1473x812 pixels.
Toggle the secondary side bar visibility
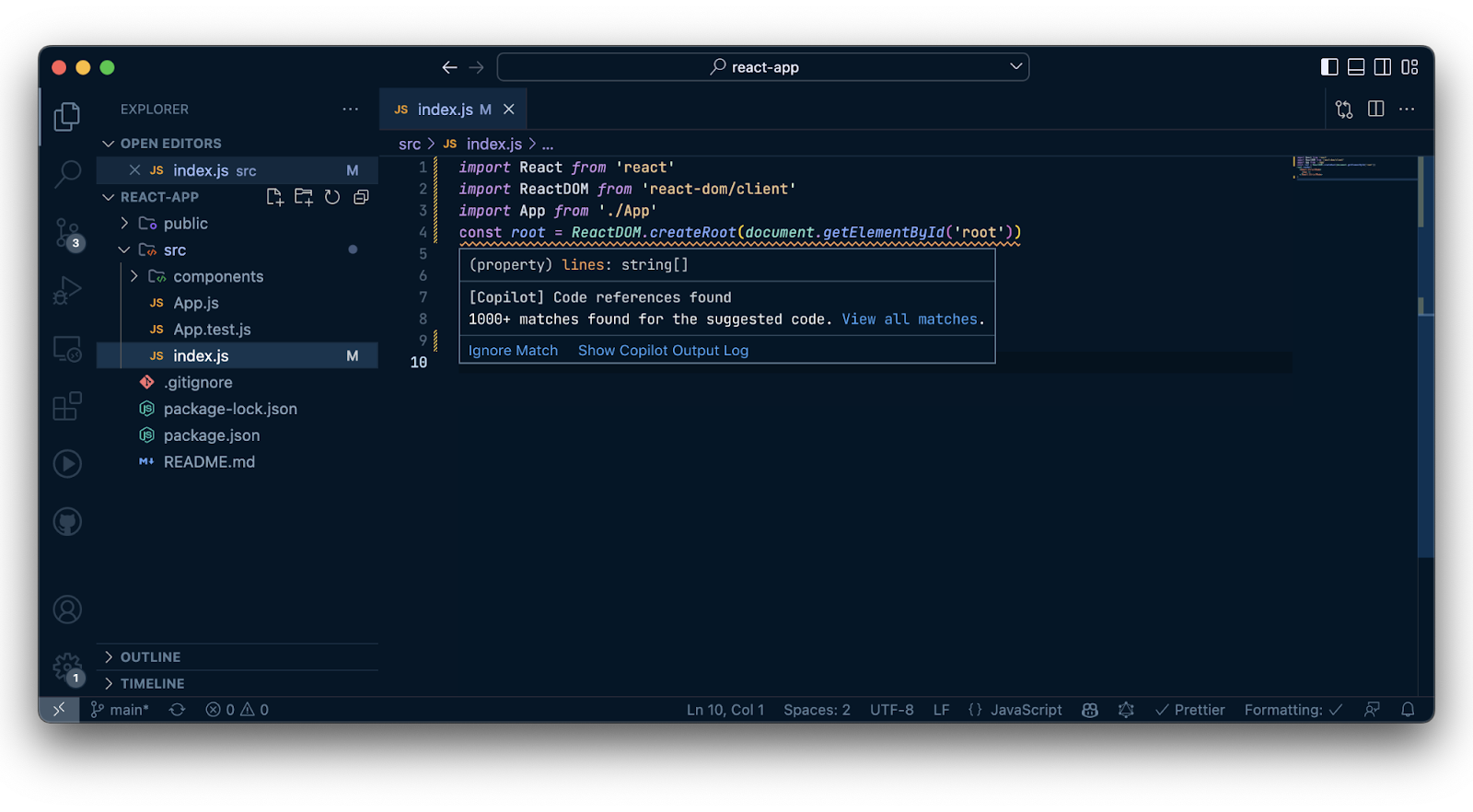[1382, 67]
